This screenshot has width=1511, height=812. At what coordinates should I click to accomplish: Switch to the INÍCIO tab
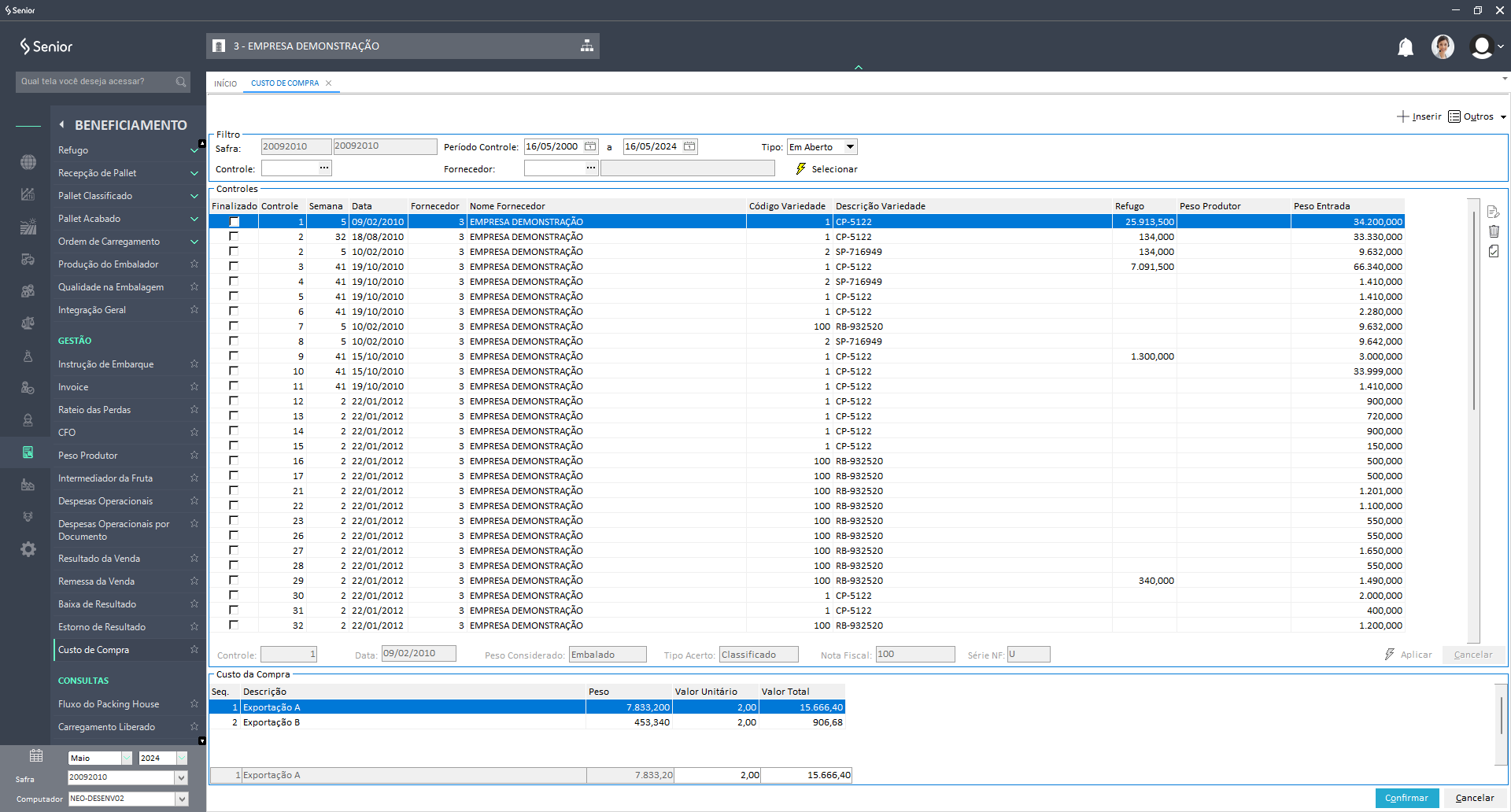pyautogui.click(x=225, y=83)
